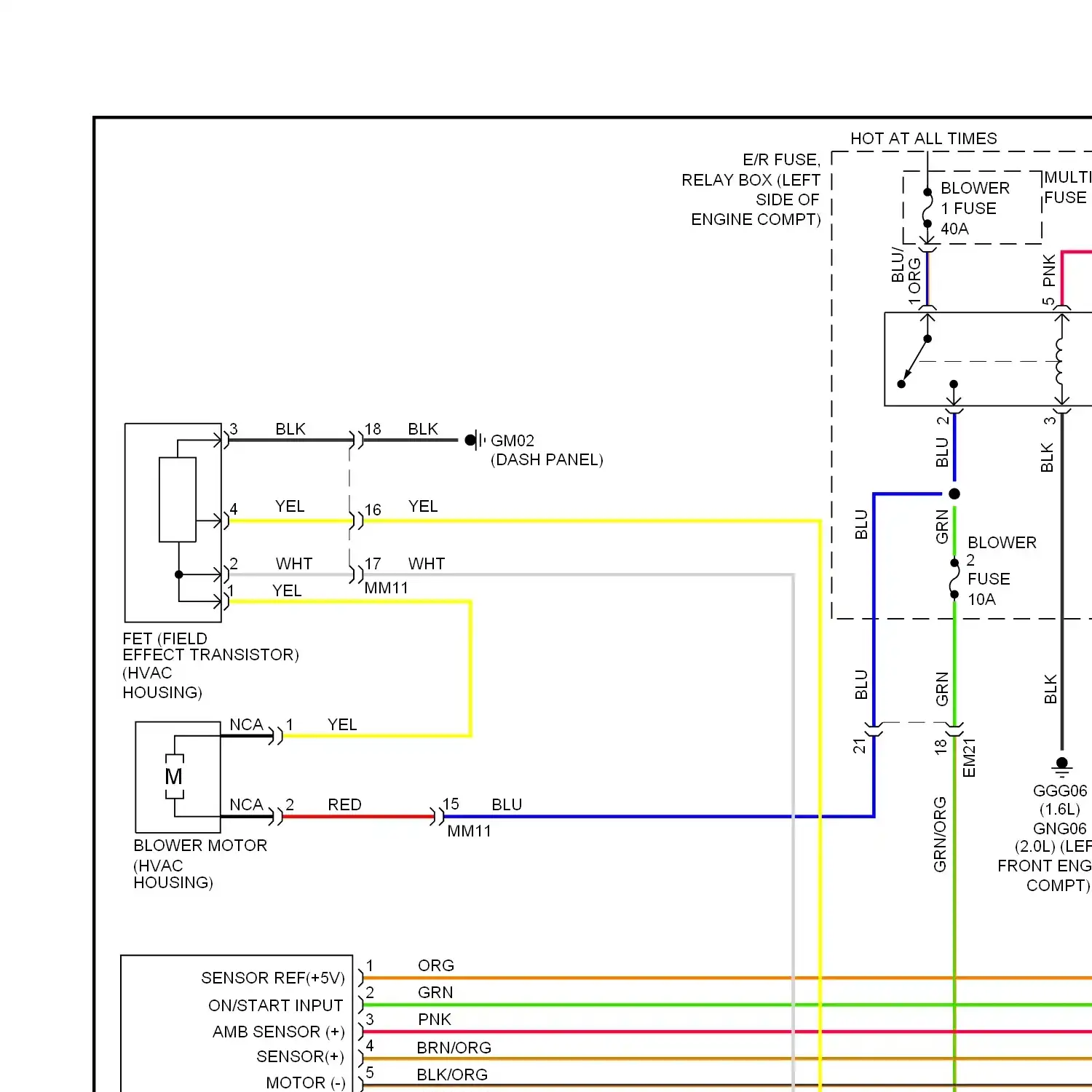Click the rectangular element inside the FET
1092x1092 pixels.
(178, 499)
